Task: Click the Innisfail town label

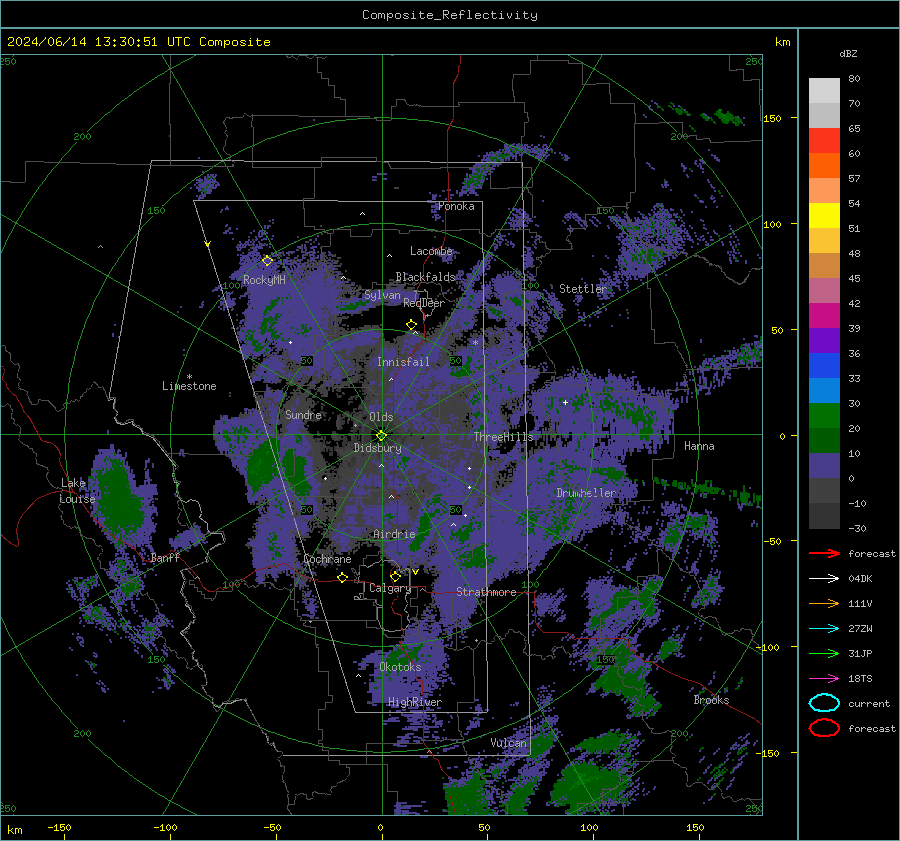Action: [x=403, y=362]
